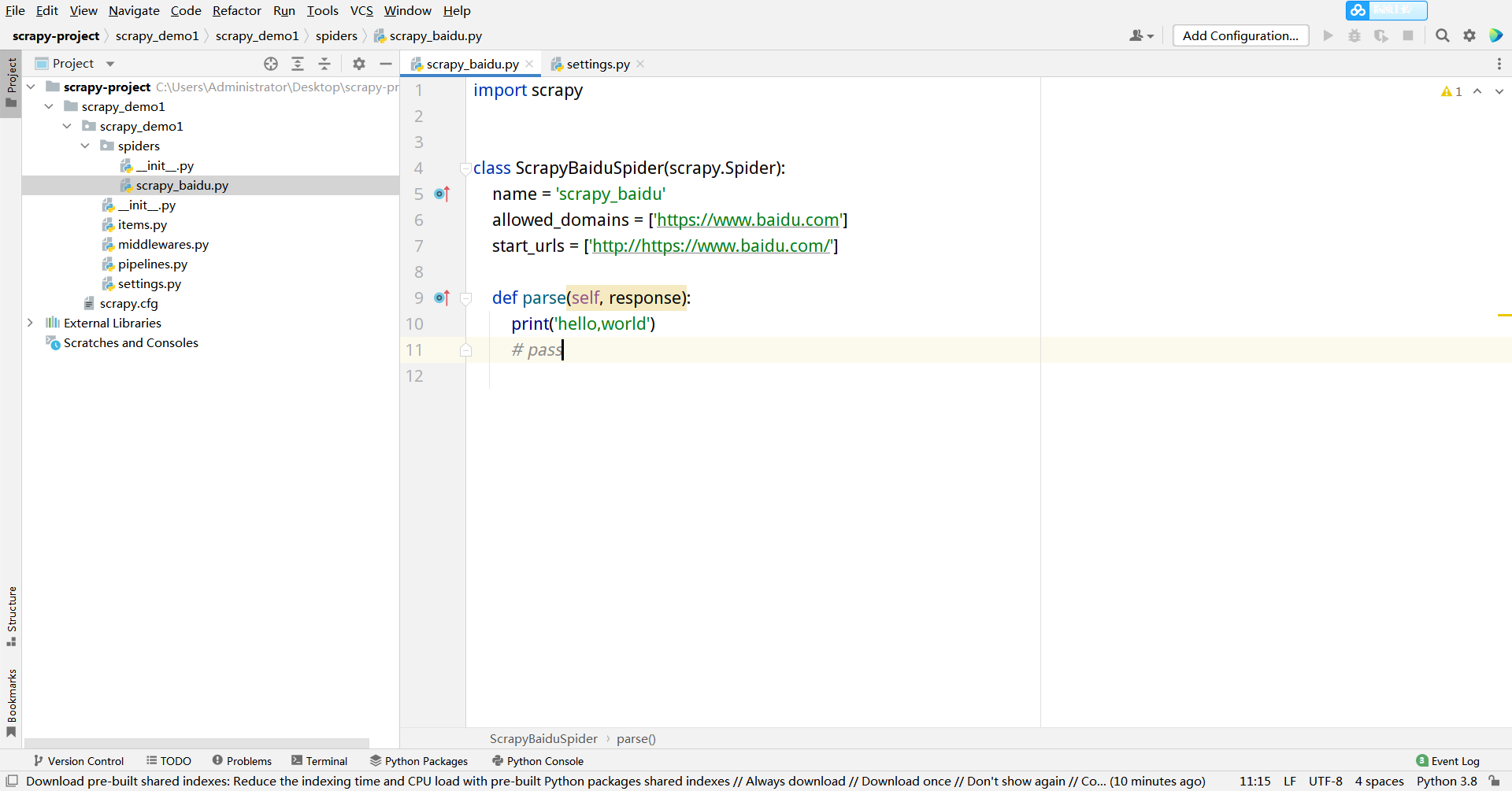Click LF line separator in status bar
The height and width of the screenshot is (791, 1512).
tap(1290, 781)
